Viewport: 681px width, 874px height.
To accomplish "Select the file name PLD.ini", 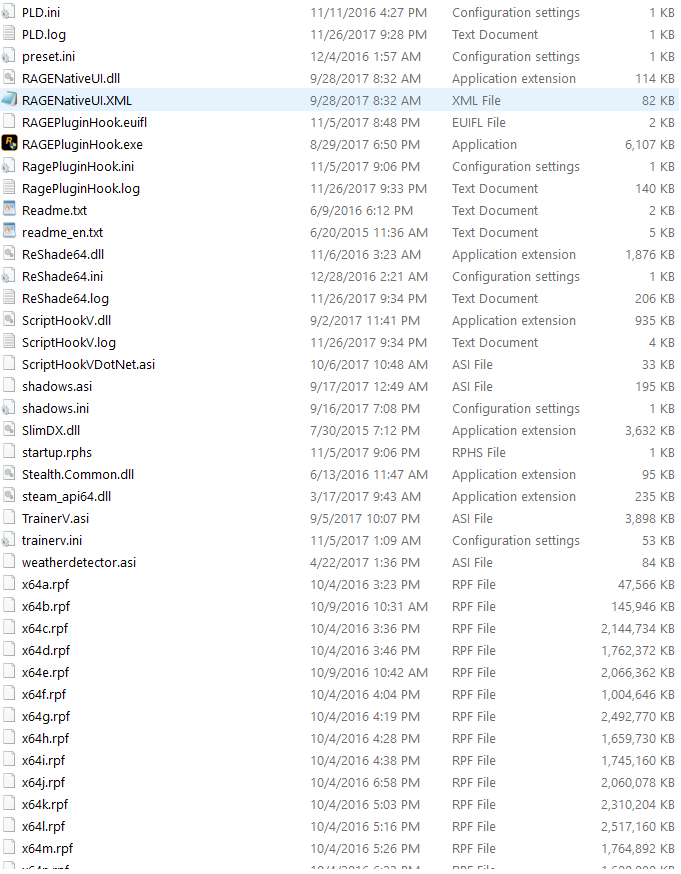I will 41,12.
